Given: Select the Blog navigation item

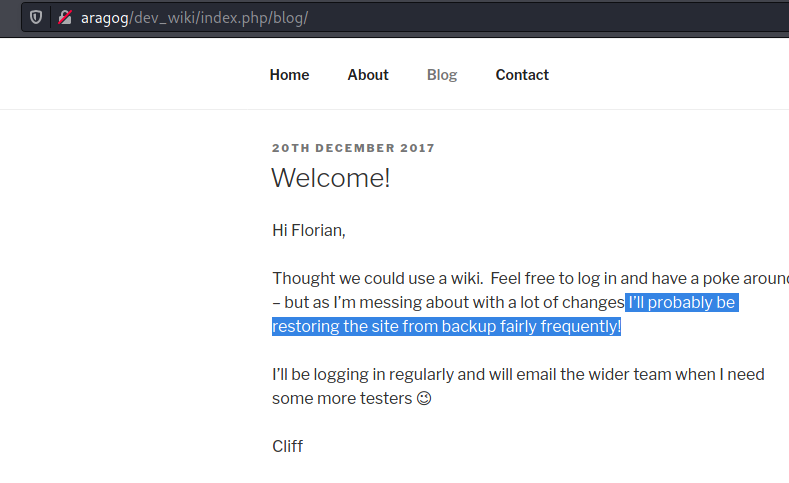Looking at the screenshot, I should coord(442,75).
